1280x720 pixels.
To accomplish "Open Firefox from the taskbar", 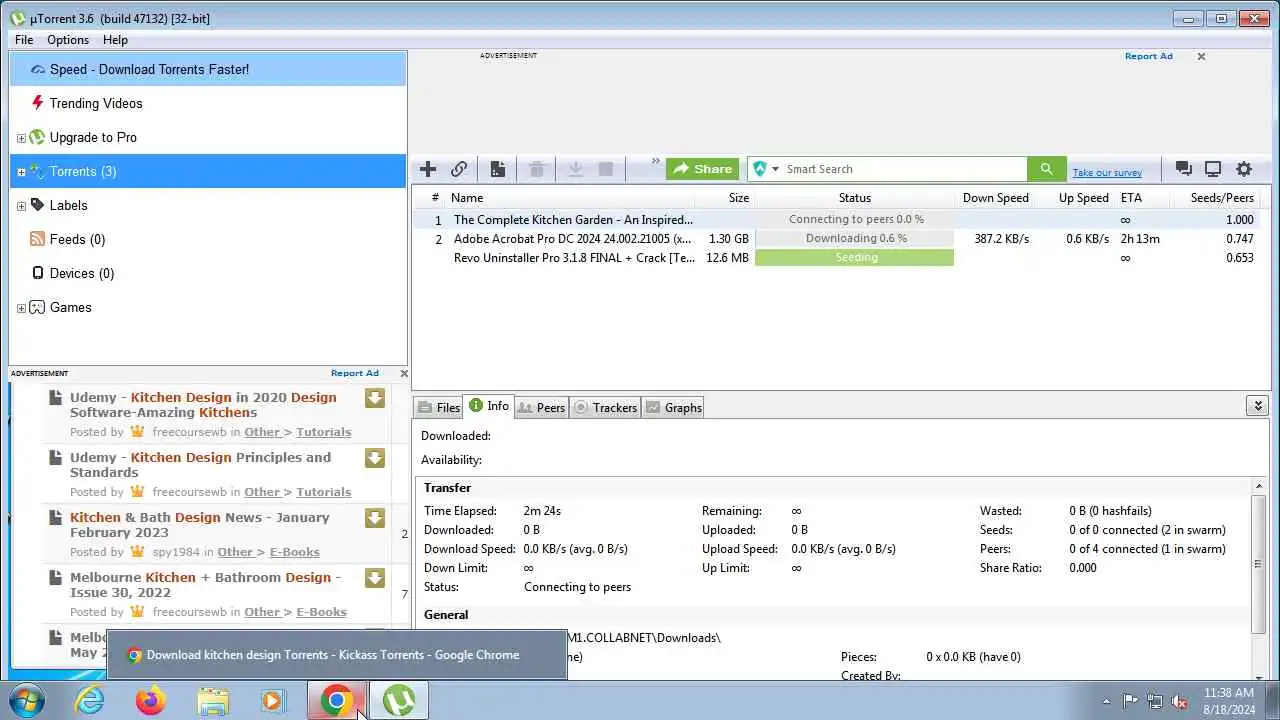I will pos(151,700).
